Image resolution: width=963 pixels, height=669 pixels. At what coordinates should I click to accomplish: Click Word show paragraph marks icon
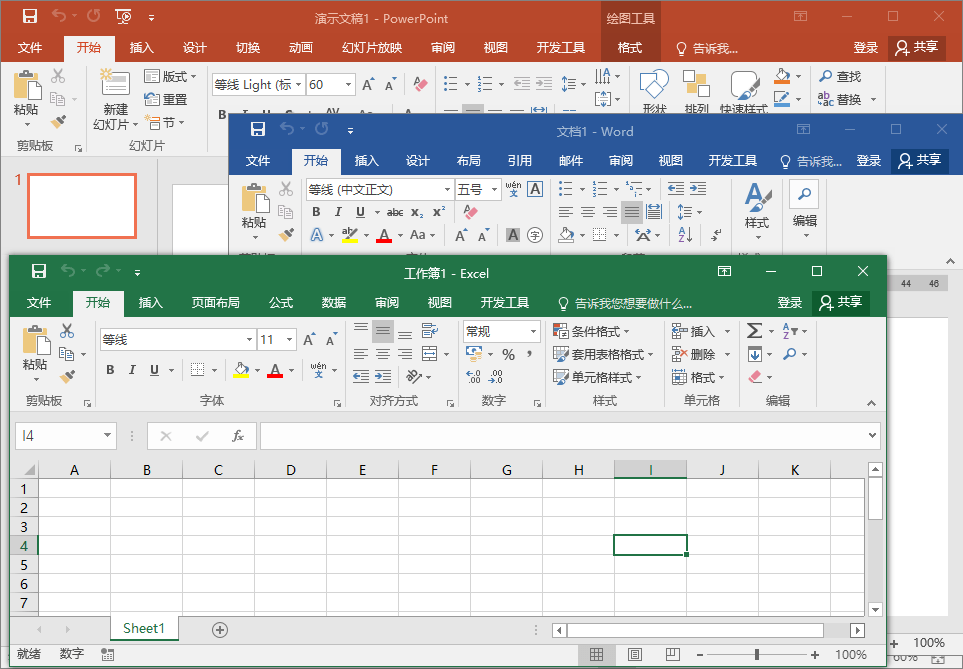[x=716, y=235]
